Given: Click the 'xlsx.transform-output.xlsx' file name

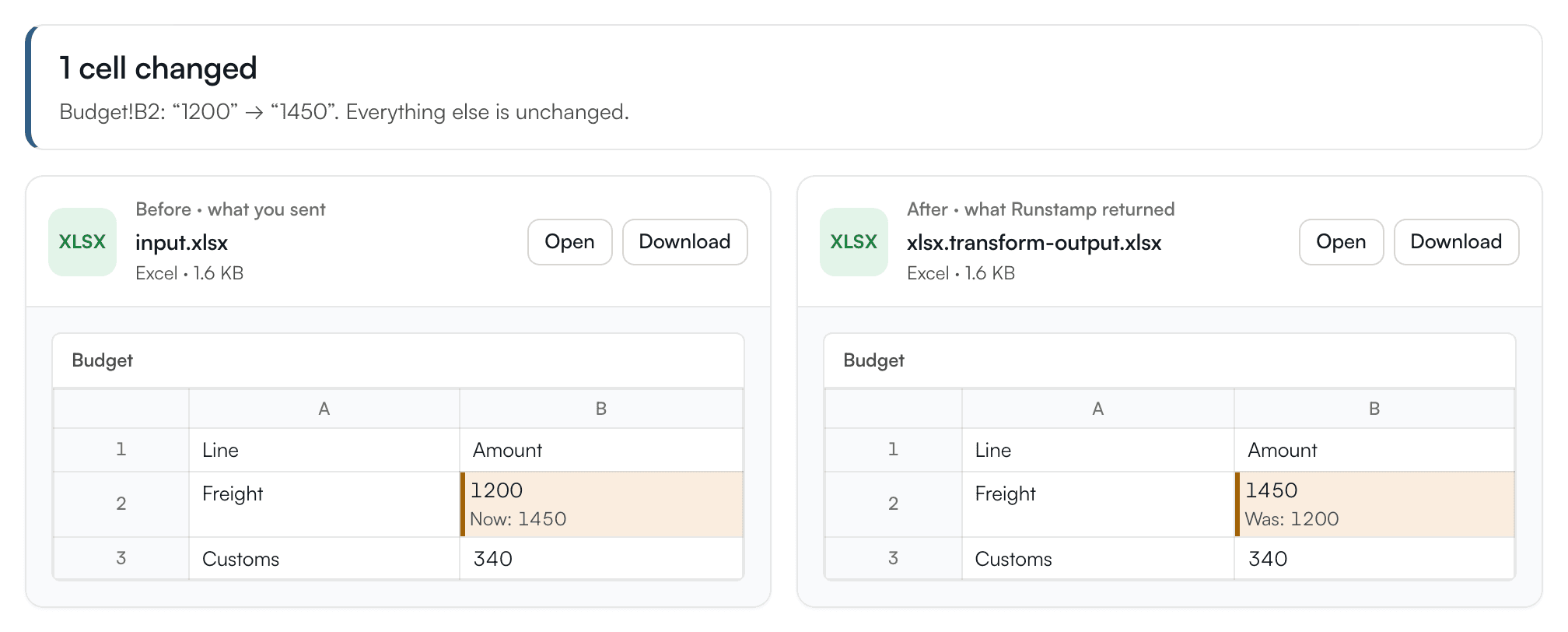Looking at the screenshot, I should click(x=1034, y=243).
